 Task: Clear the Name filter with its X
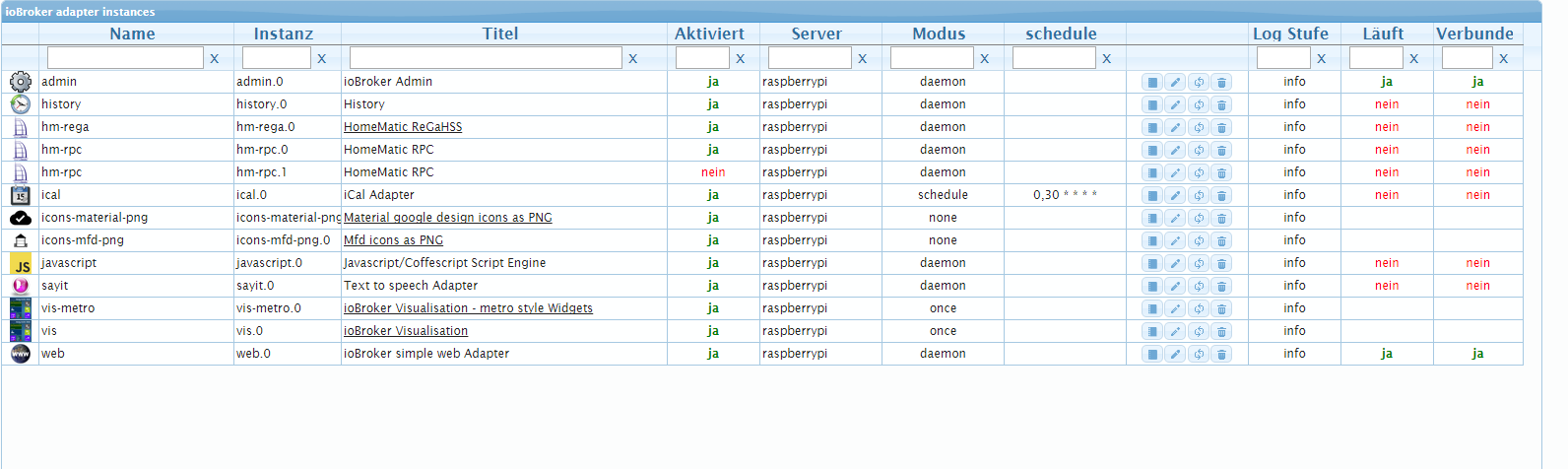[215, 59]
